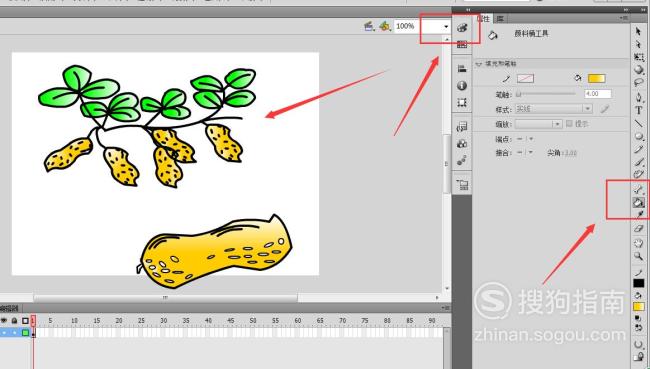The width and height of the screenshot is (650, 369).
Task: Click the stroke width value field 4.00
Action: [x=597, y=94]
